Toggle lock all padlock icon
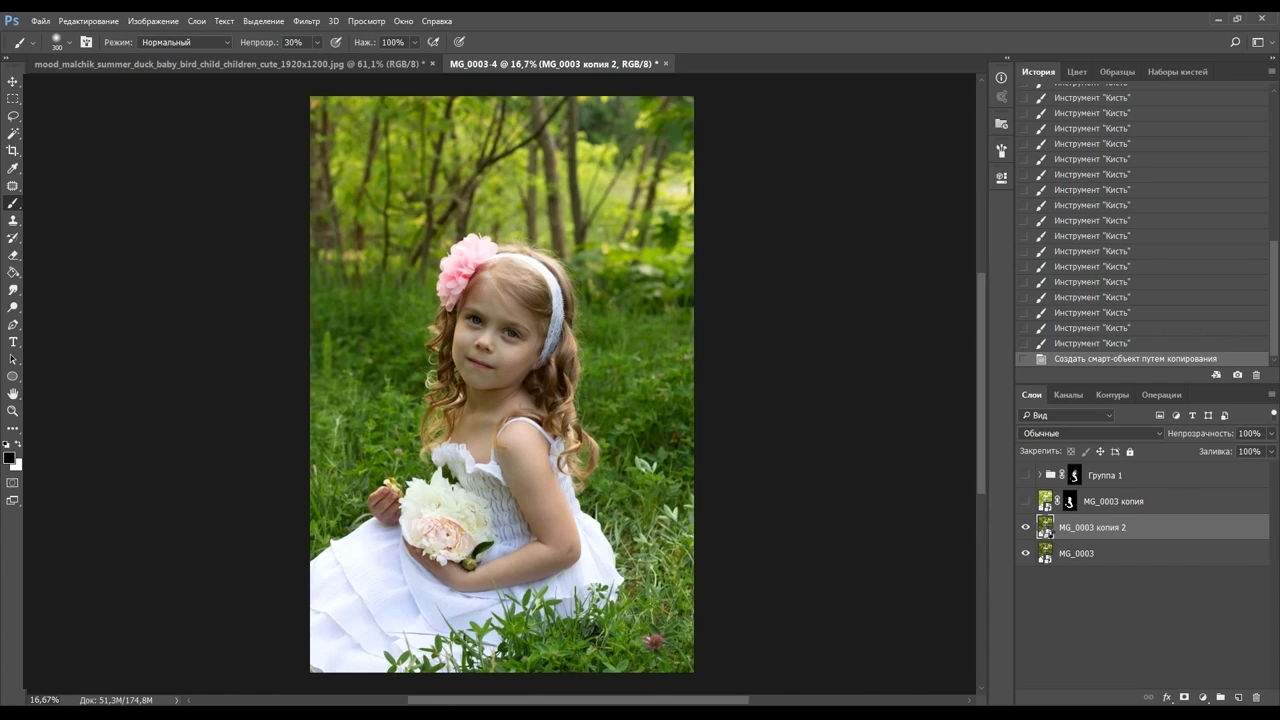The image size is (1280, 720). pos(1130,452)
